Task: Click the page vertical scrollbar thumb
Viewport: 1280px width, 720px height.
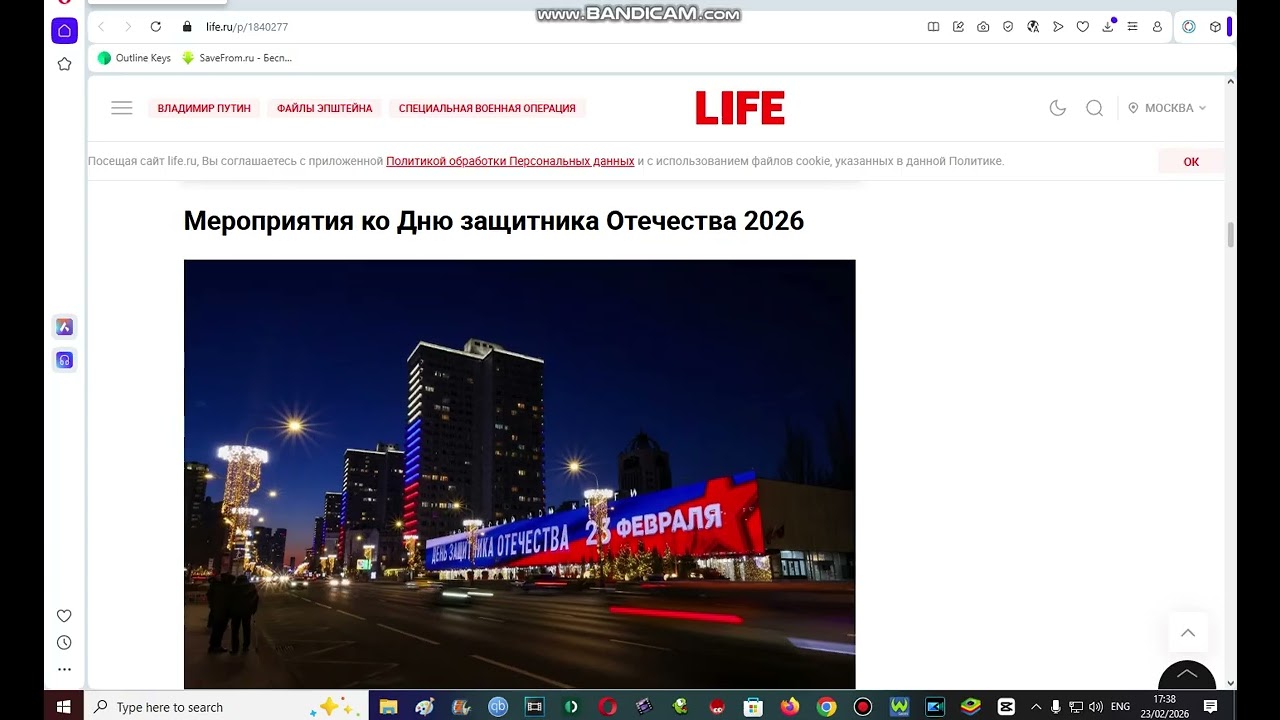Action: point(1231,236)
